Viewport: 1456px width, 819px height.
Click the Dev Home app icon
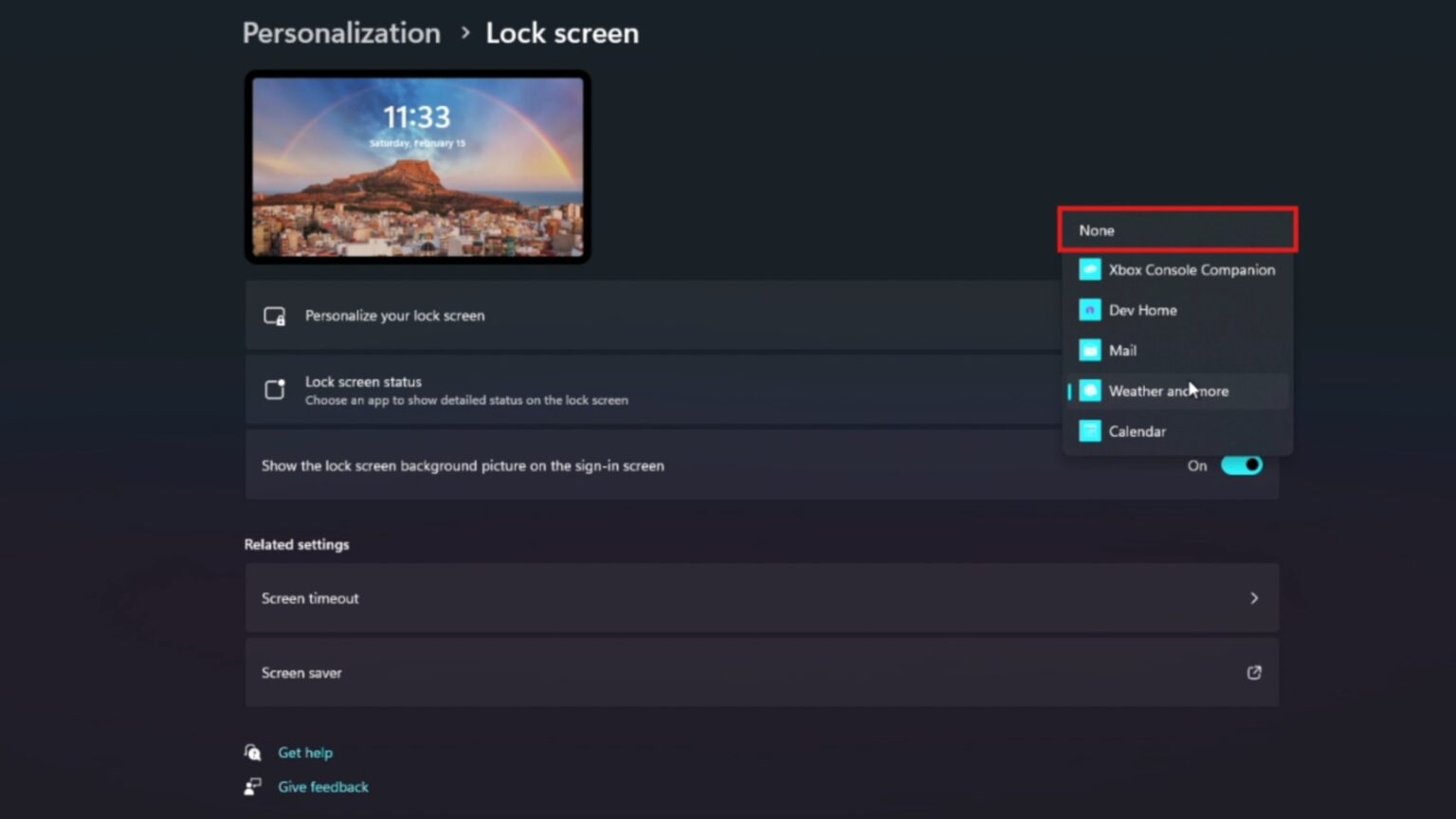click(1088, 310)
